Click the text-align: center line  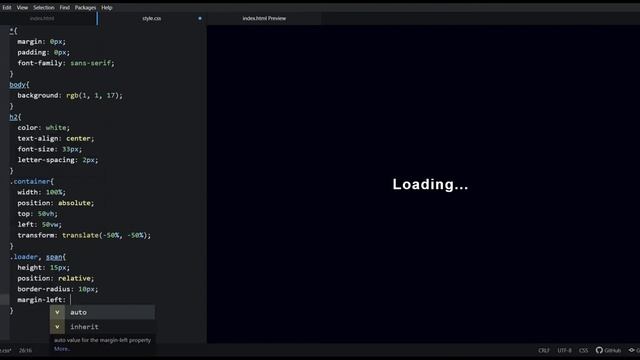[56, 138]
